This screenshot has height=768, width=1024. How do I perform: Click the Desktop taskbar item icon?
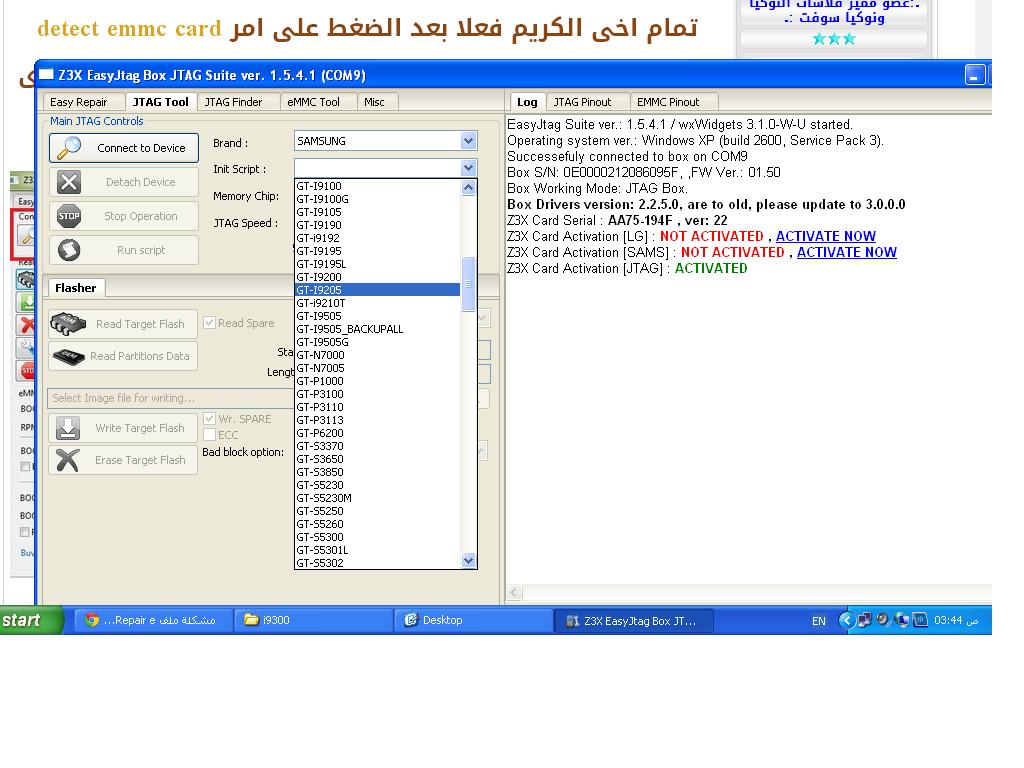tap(411, 620)
